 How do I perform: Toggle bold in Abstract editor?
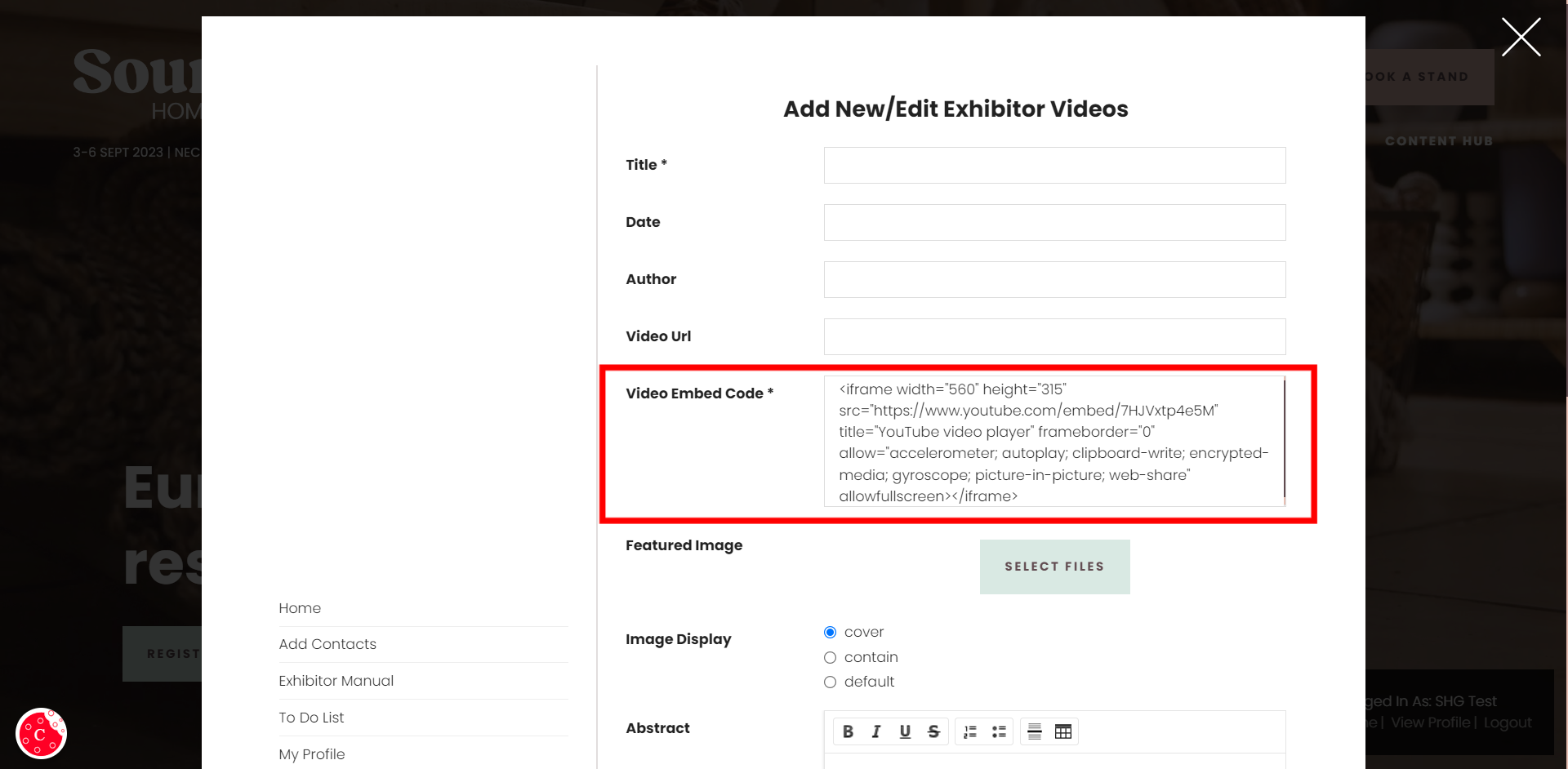click(848, 731)
